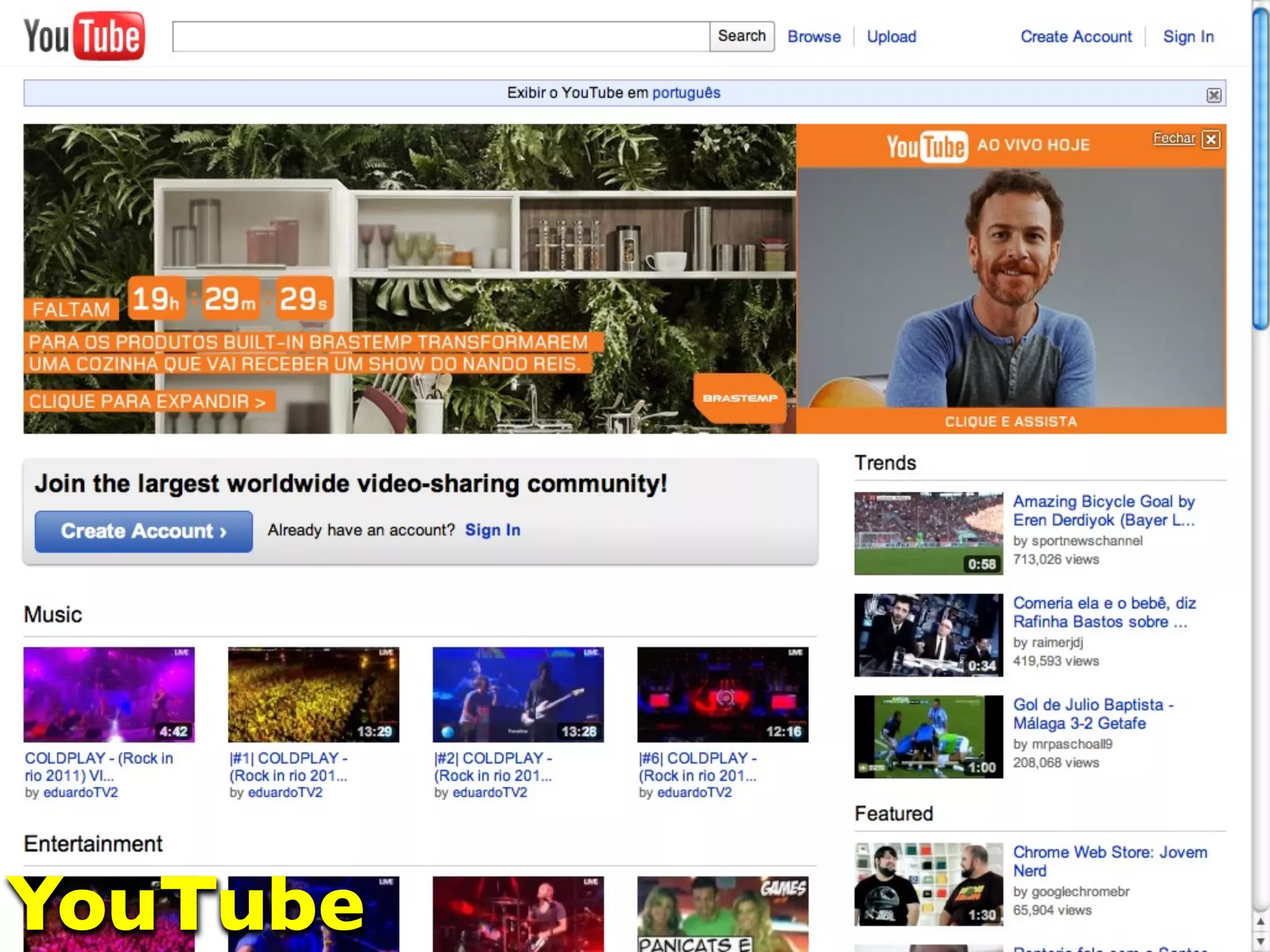1270x952 pixels.
Task: Click the Search button
Action: (x=742, y=37)
